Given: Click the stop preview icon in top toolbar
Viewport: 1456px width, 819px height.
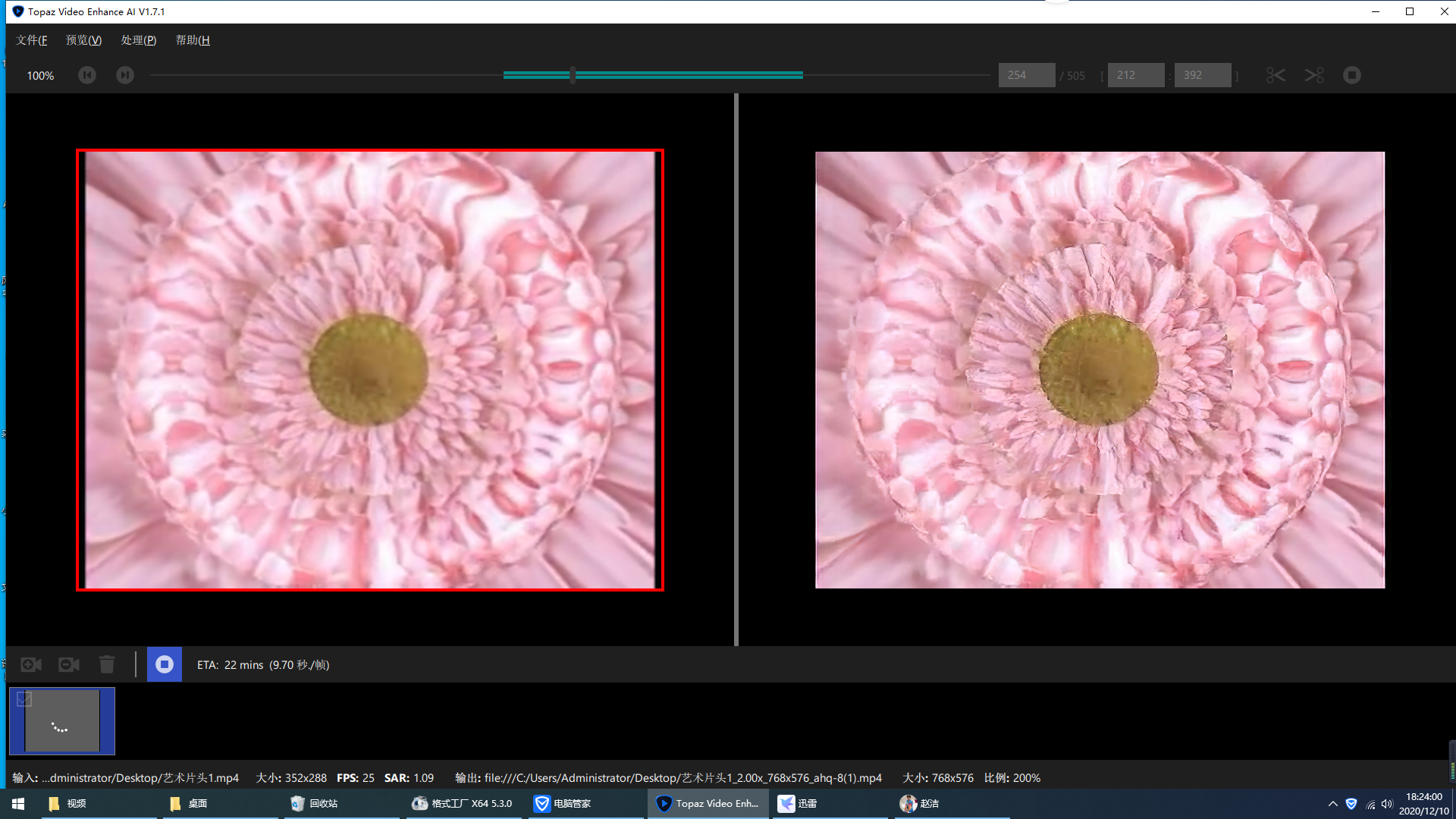Looking at the screenshot, I should (x=1352, y=75).
